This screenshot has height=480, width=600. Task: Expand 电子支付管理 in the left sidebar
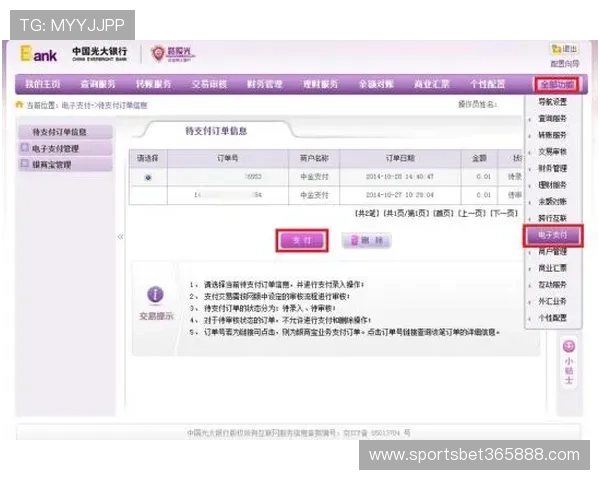65,149
